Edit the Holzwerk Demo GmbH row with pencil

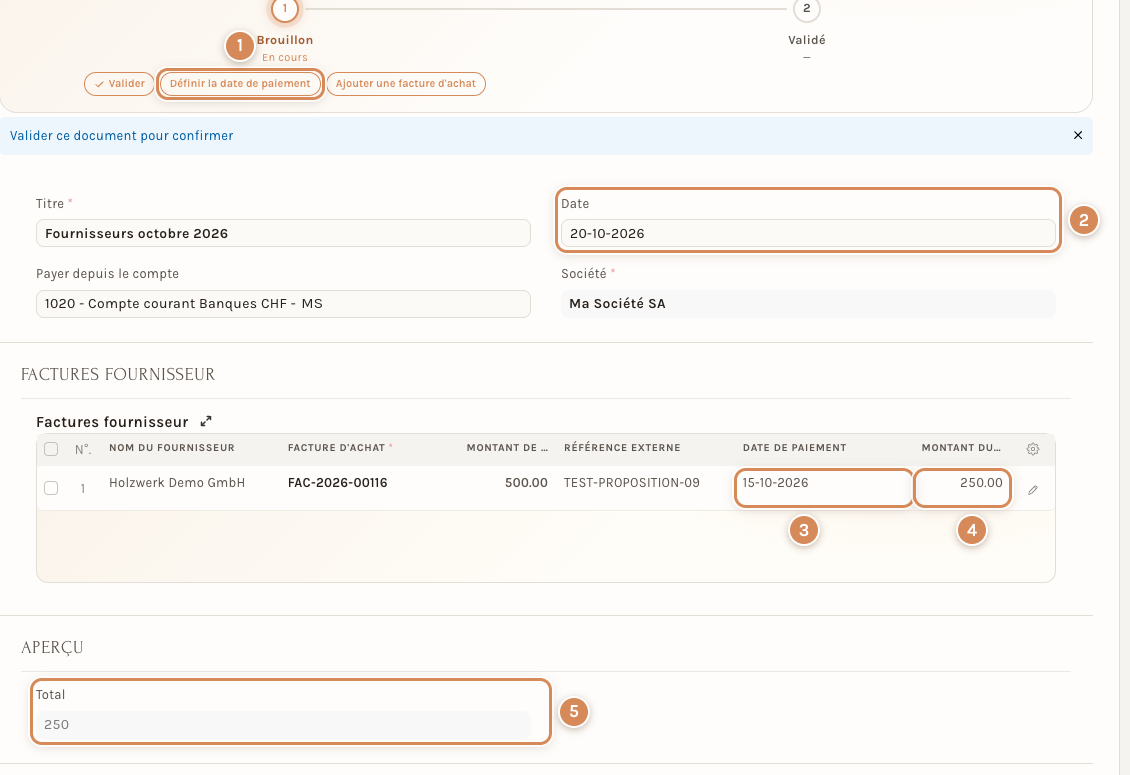coord(1033,490)
